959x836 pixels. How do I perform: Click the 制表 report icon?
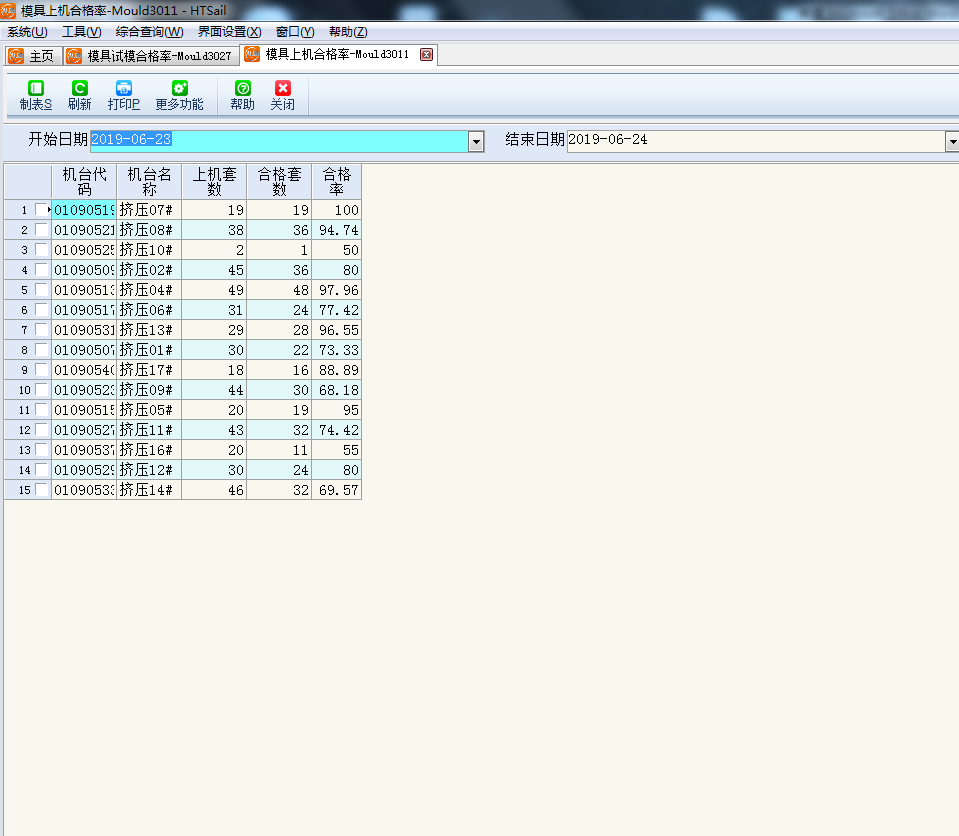tap(36, 89)
